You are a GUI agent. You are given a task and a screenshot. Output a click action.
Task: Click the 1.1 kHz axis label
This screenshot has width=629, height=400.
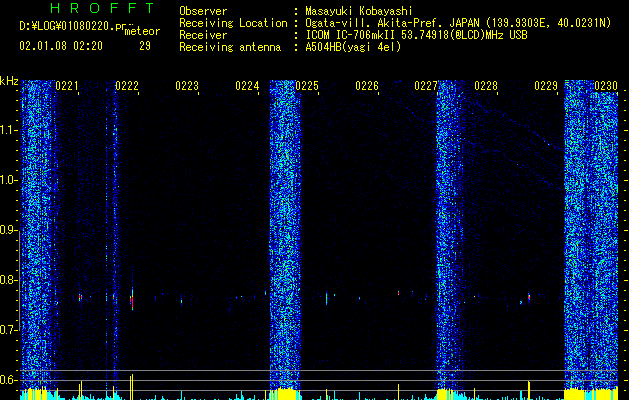(8, 130)
